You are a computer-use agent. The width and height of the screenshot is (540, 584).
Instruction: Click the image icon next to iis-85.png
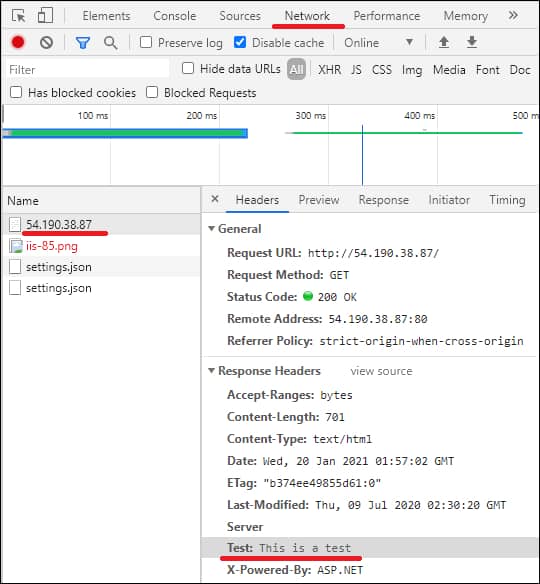tap(16, 246)
